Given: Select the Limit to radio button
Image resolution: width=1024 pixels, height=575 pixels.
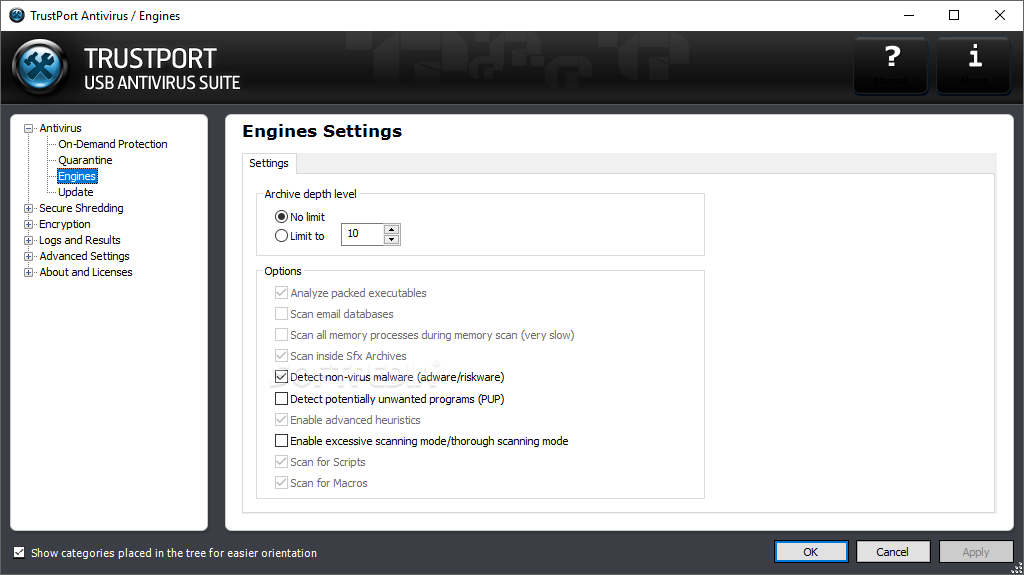Looking at the screenshot, I should pyautogui.click(x=281, y=236).
